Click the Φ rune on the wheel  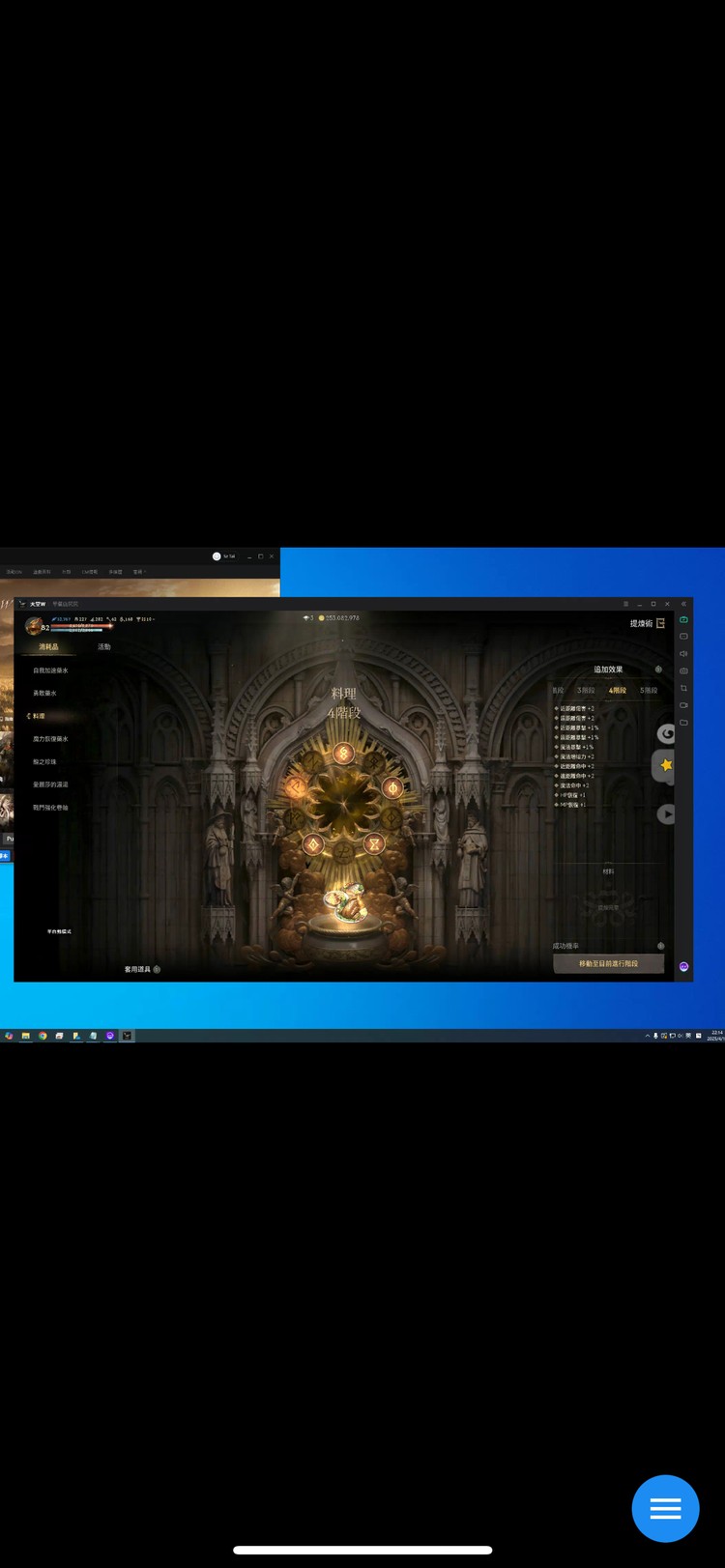click(392, 787)
